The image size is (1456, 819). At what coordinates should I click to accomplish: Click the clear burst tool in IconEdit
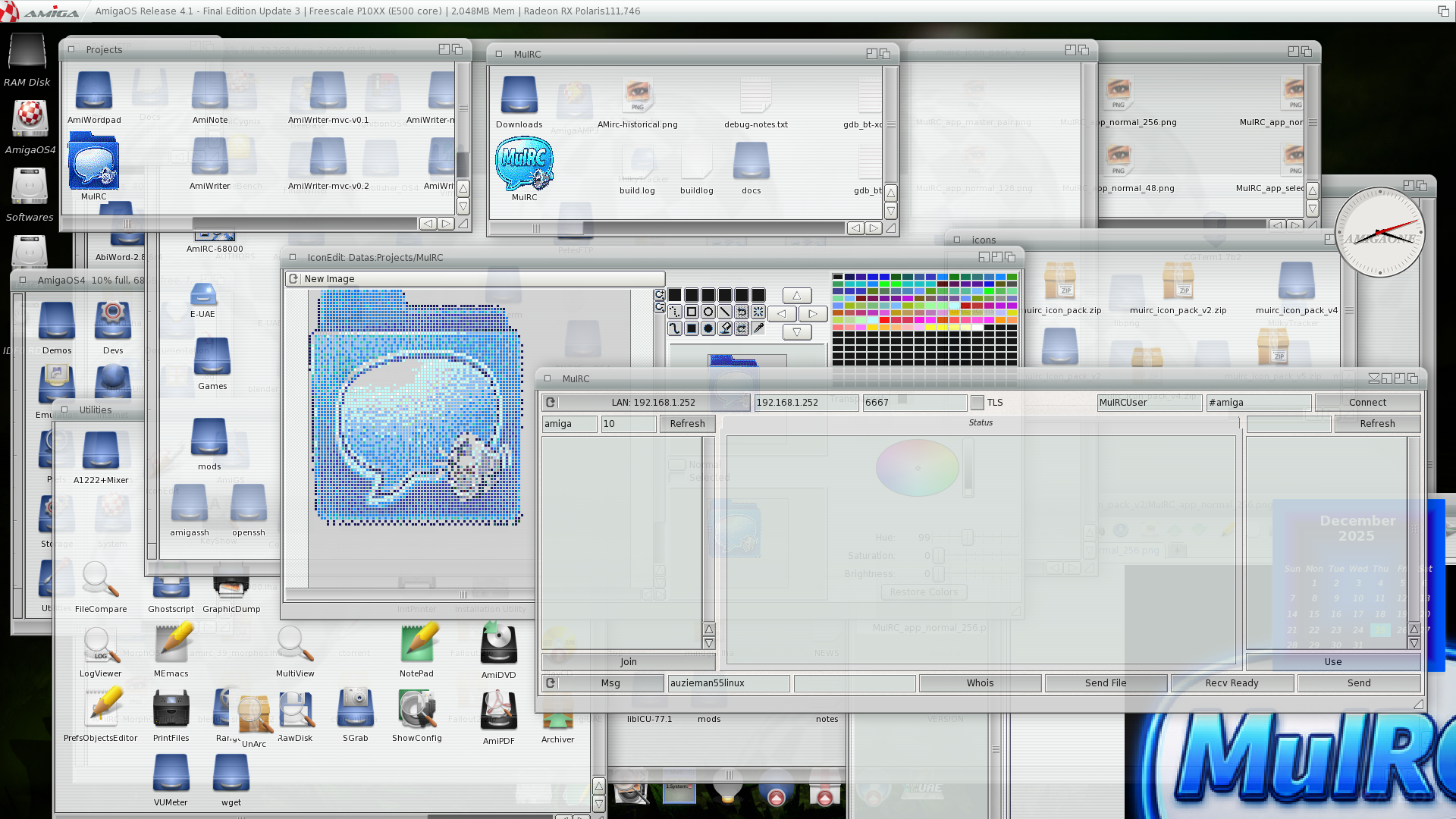tap(758, 312)
